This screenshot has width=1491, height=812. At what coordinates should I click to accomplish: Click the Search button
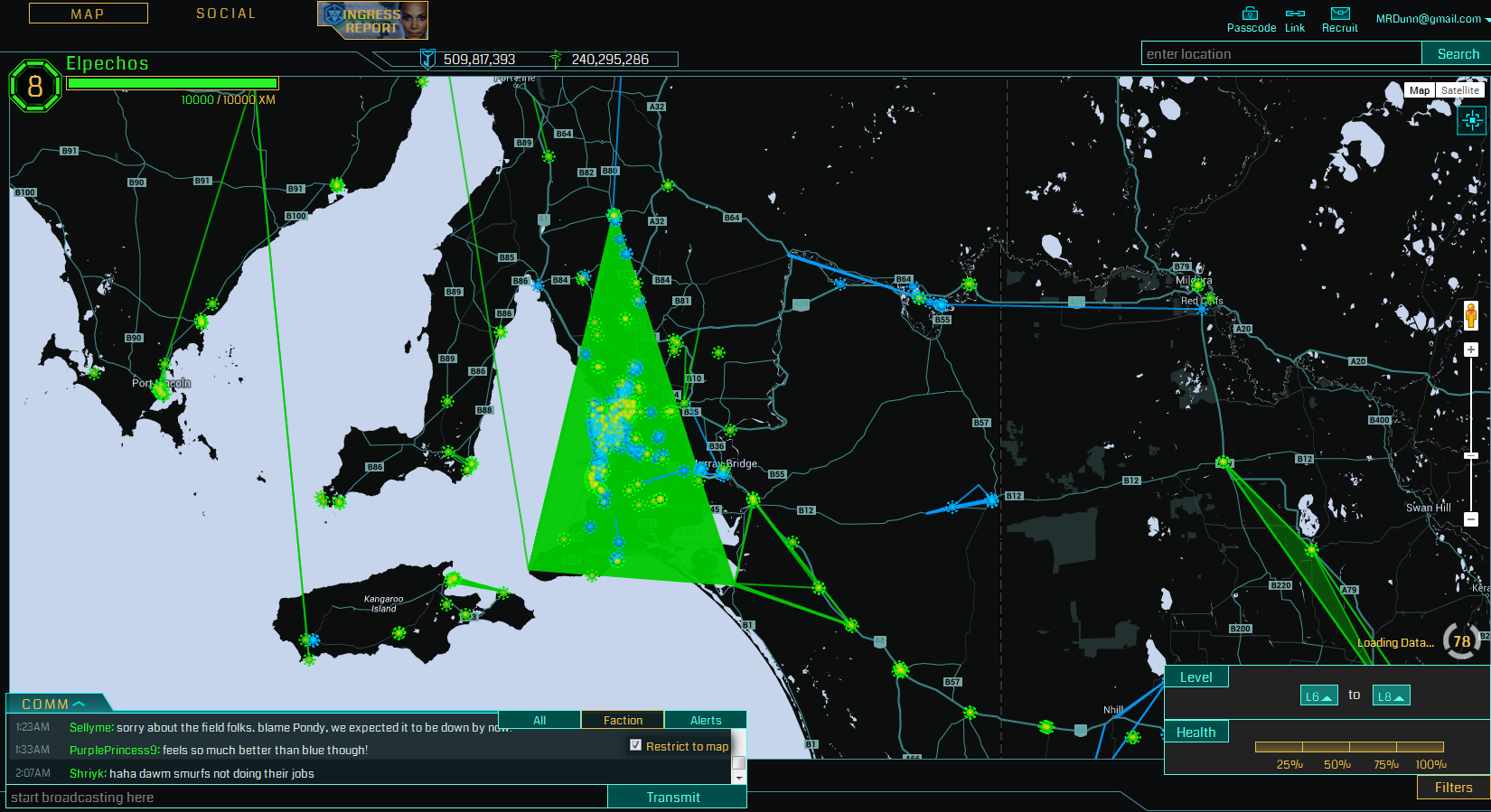(x=1458, y=54)
